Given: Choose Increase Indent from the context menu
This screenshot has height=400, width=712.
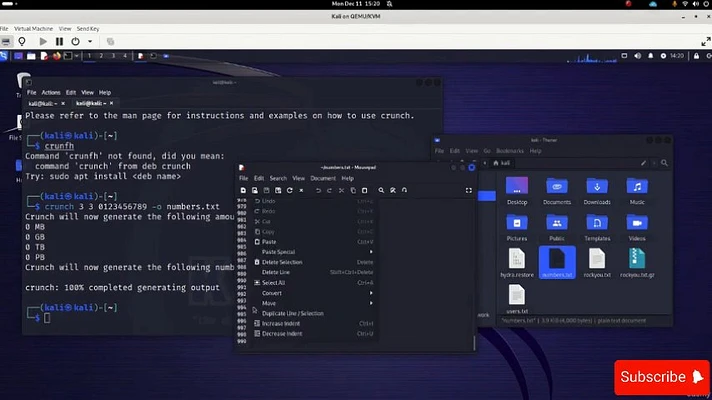Looking at the screenshot, I should pos(314,324).
